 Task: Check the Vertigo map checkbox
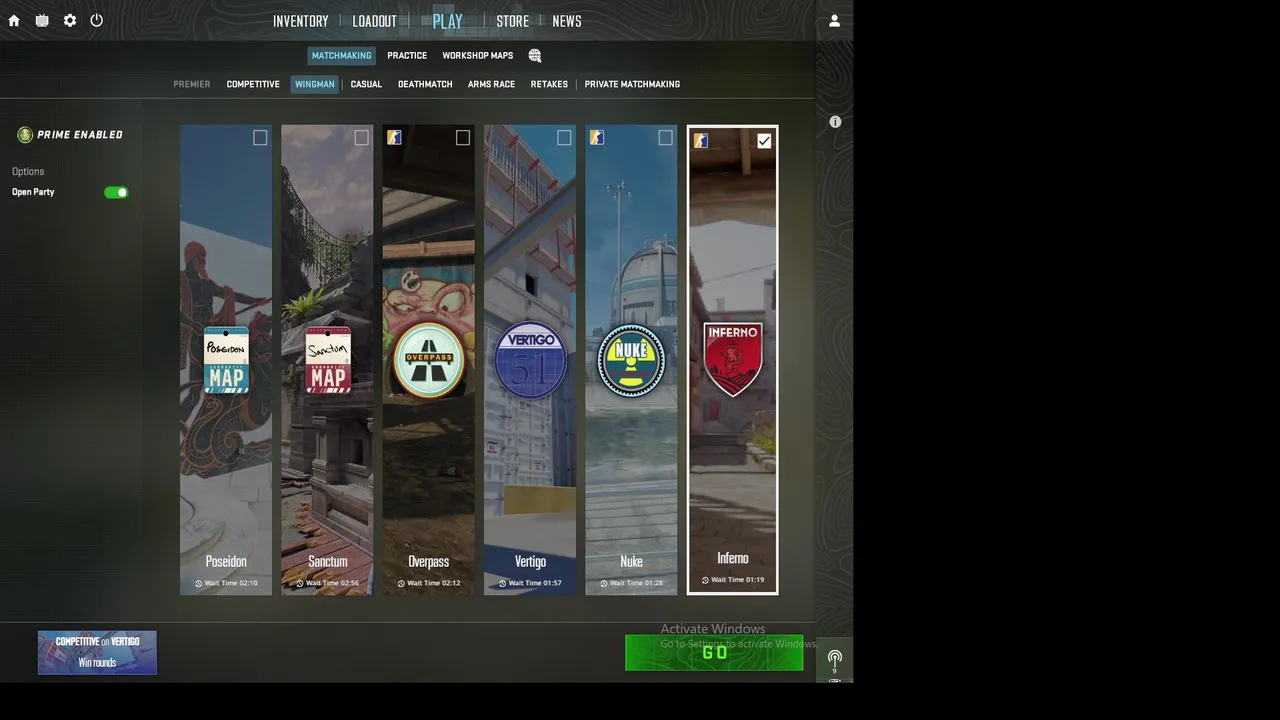tap(564, 138)
